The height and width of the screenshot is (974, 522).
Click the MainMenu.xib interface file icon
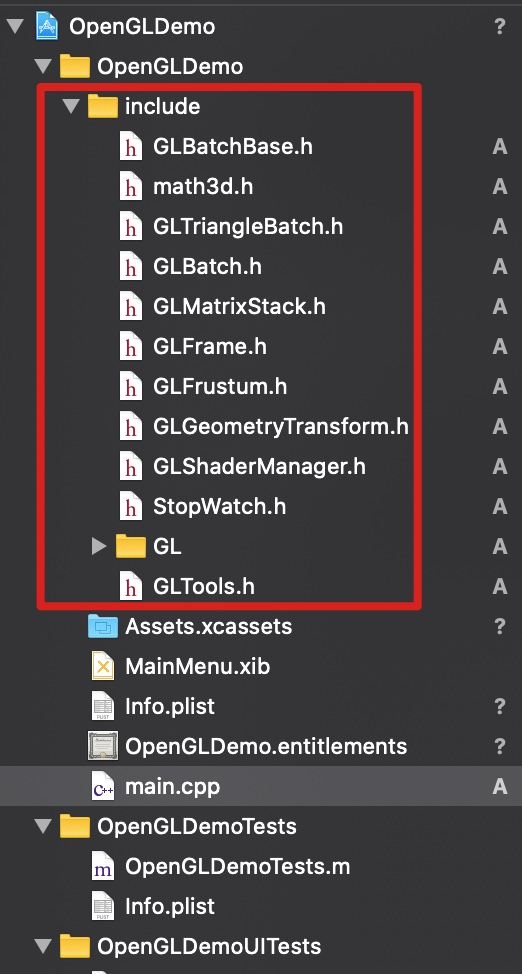[103, 667]
